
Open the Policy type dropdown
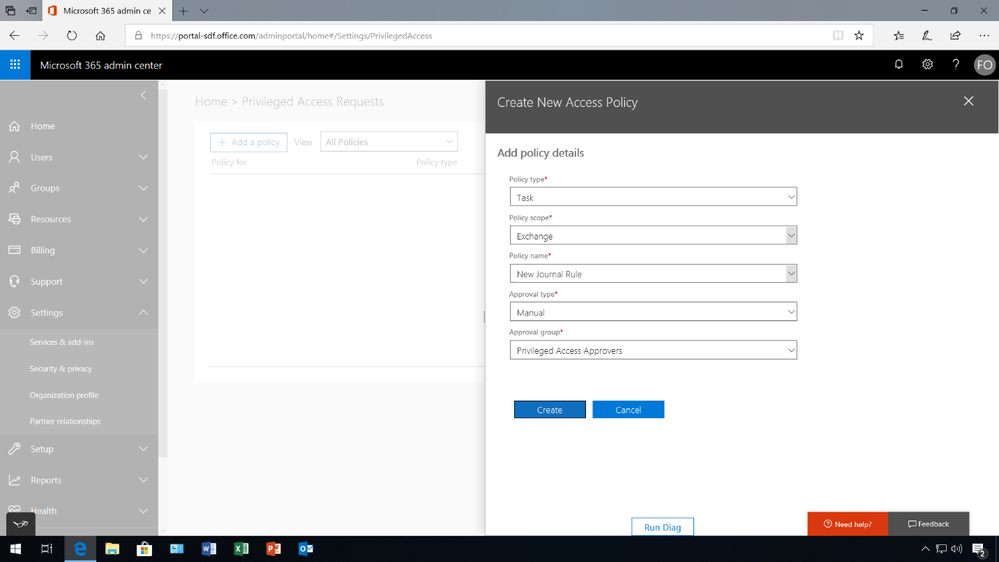click(x=652, y=197)
